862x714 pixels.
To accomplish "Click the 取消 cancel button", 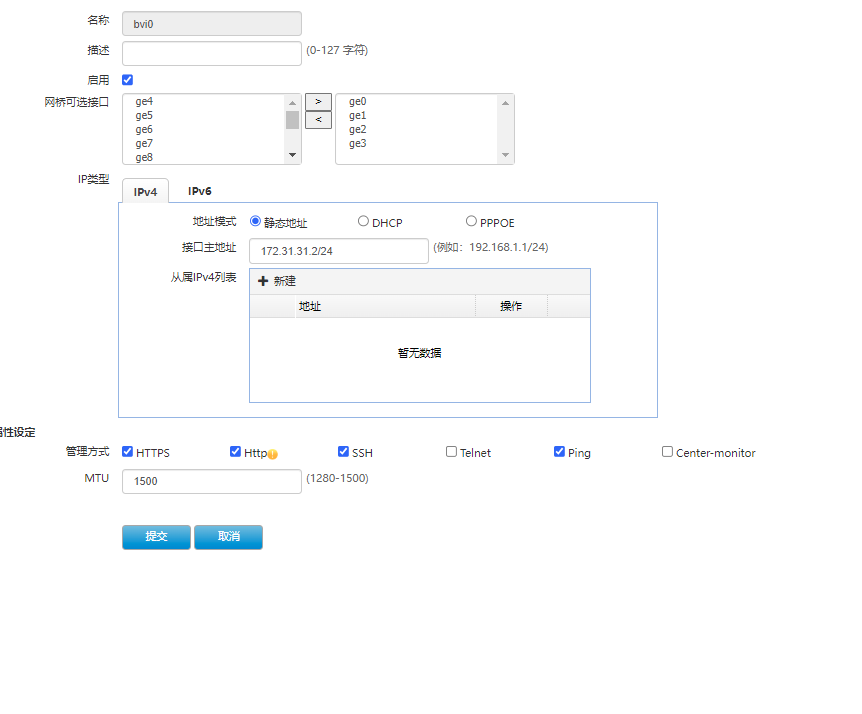I will (228, 537).
